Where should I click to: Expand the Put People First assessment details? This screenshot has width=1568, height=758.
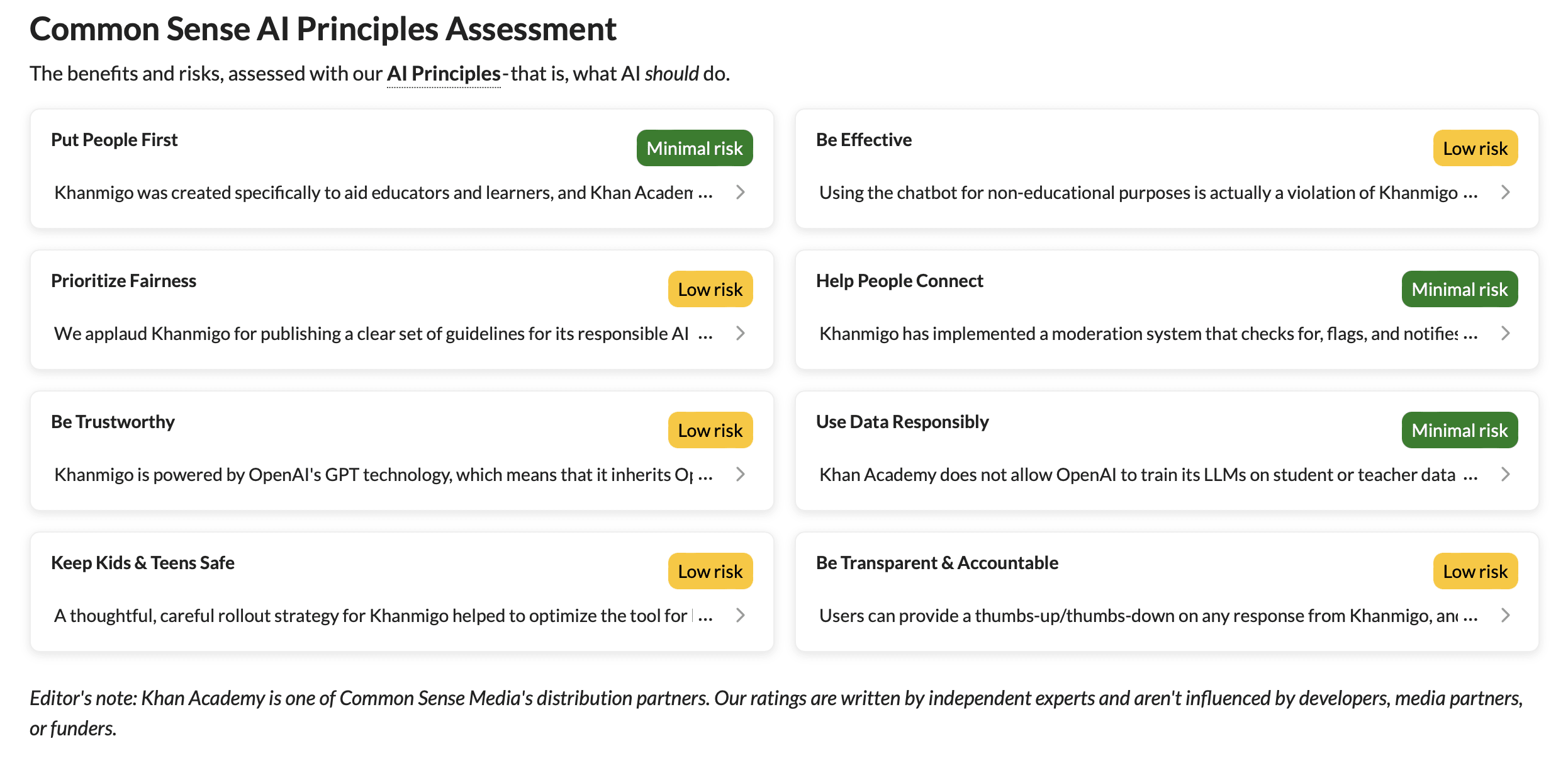pyautogui.click(x=740, y=193)
